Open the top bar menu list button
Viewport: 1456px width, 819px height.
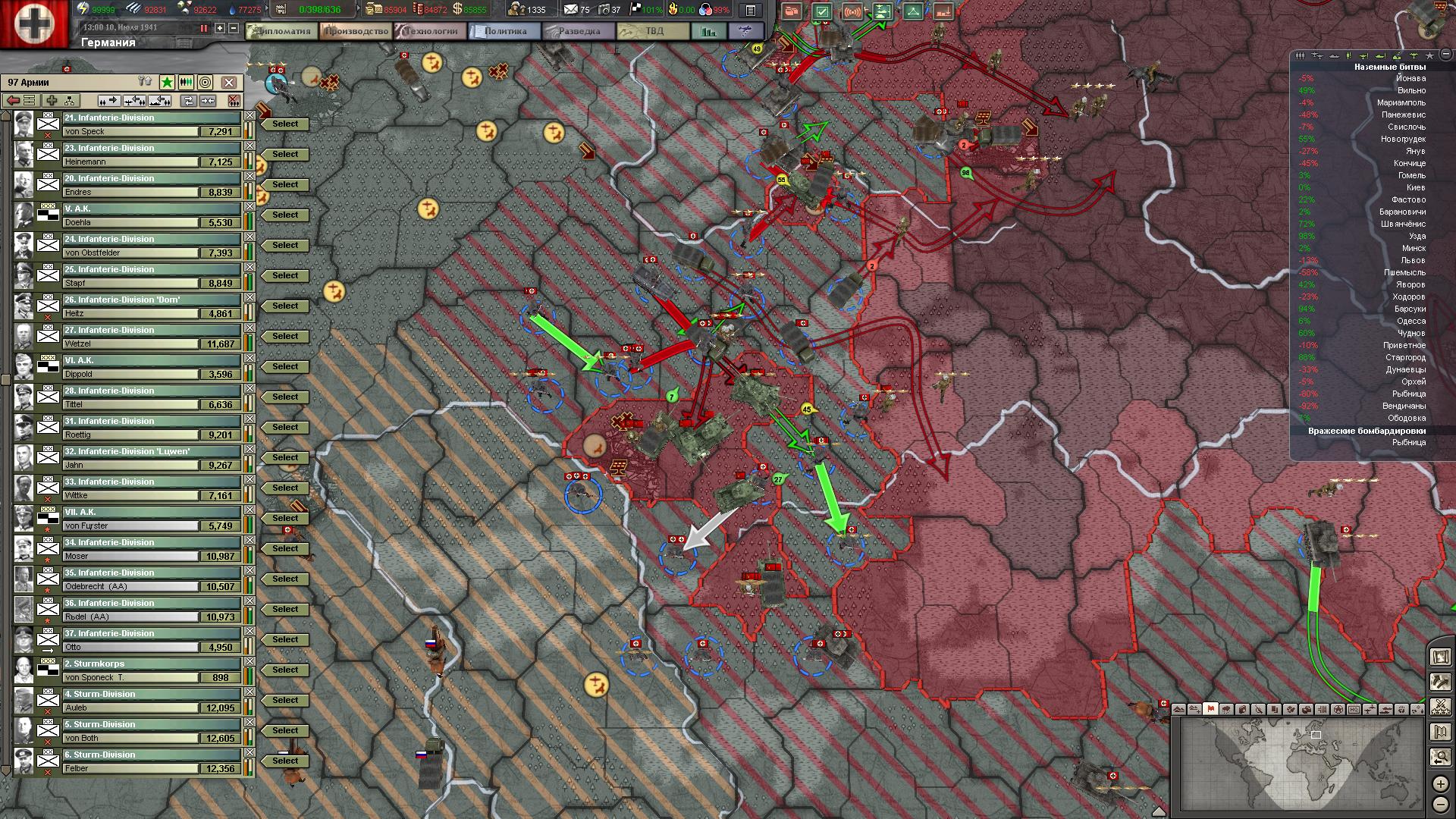point(750,10)
